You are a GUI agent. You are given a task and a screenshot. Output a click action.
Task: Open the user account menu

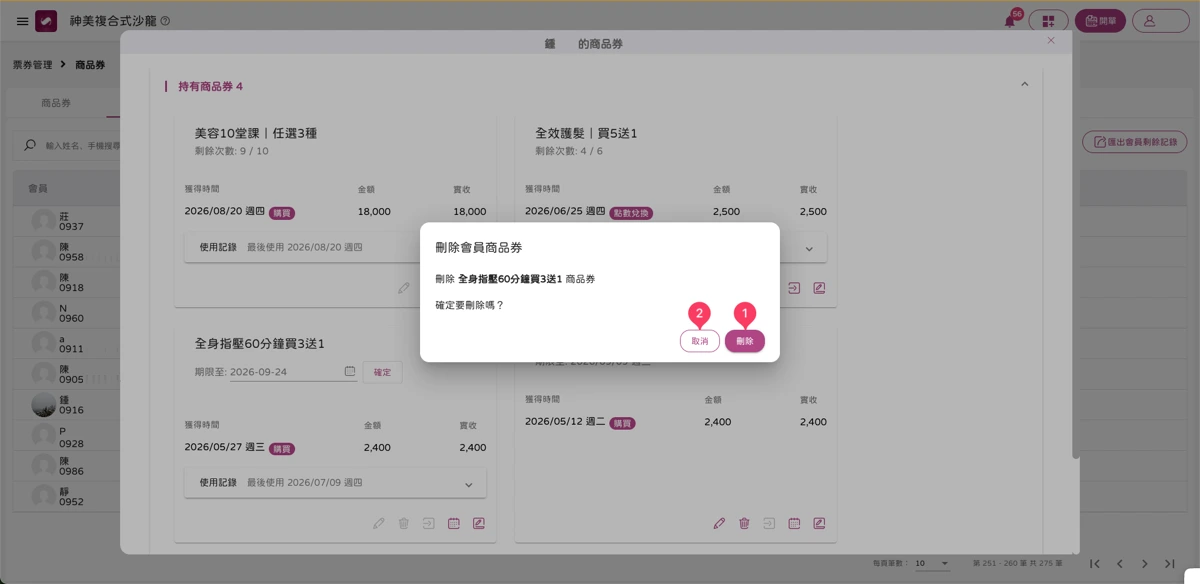(1160, 21)
